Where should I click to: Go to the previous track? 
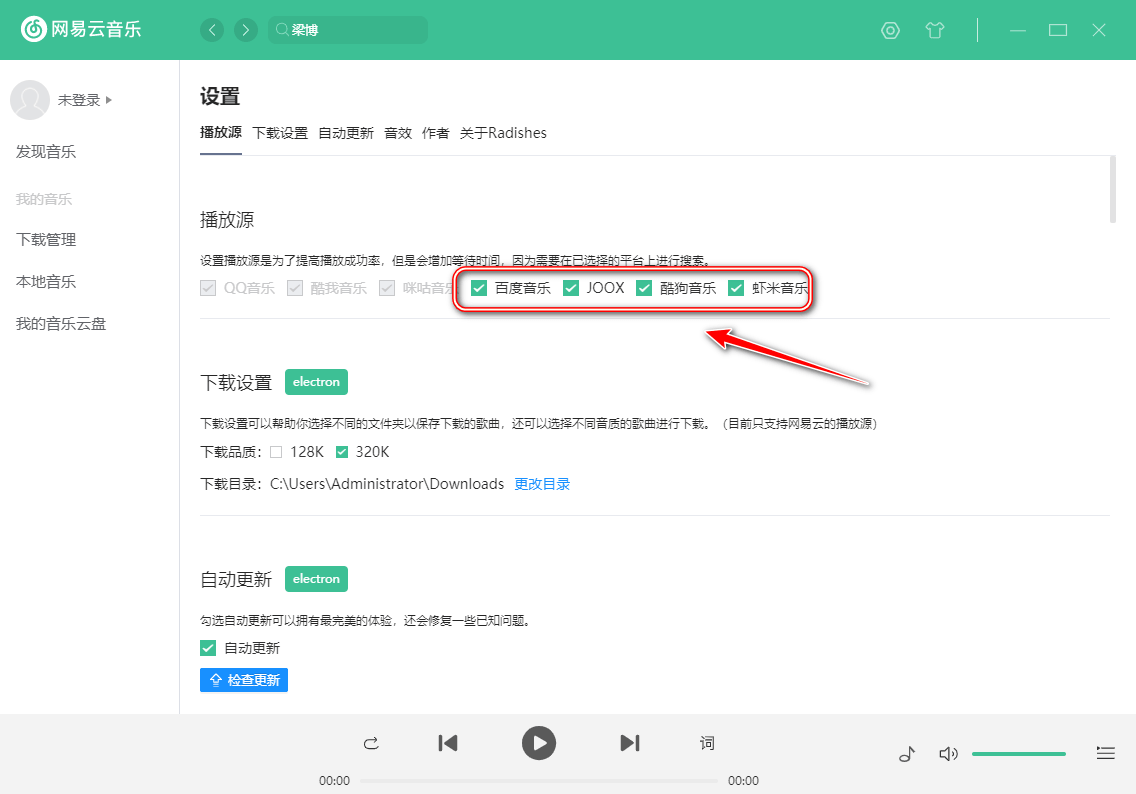tap(448, 743)
